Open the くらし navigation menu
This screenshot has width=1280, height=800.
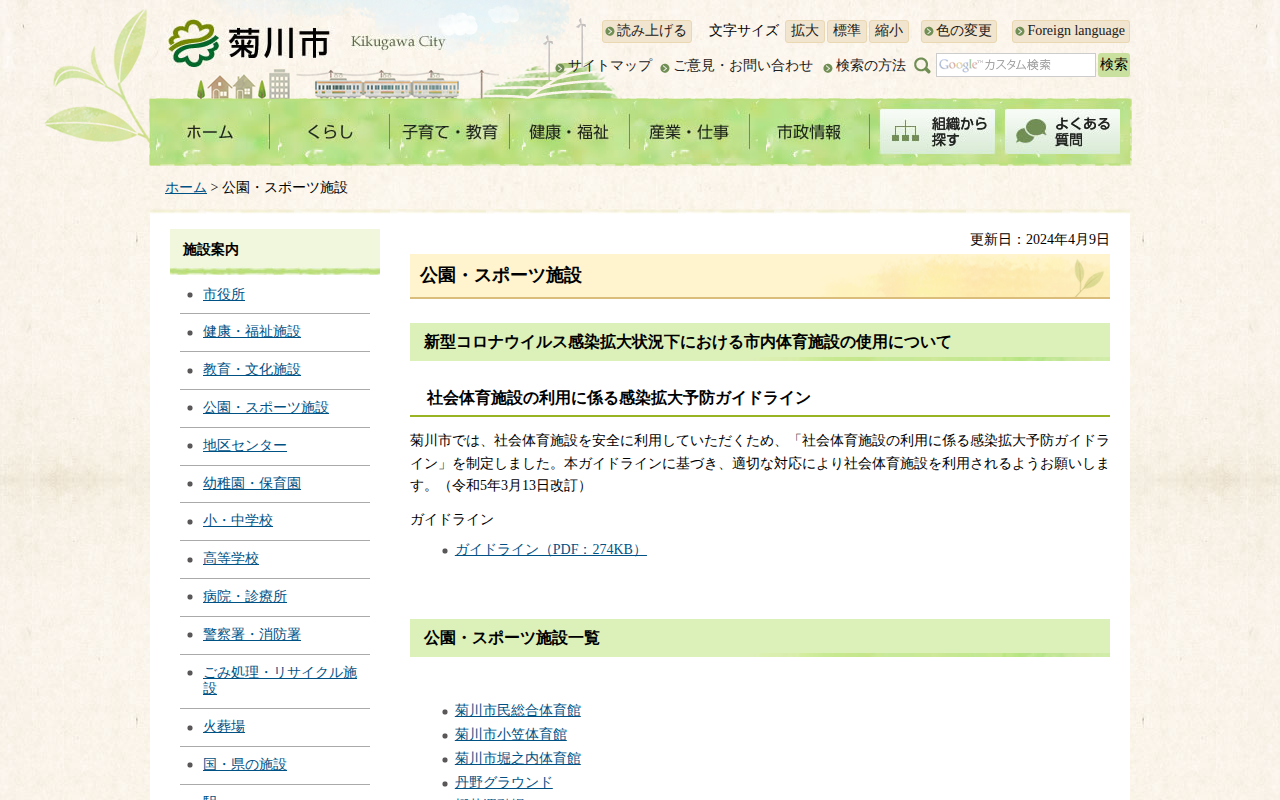329,132
